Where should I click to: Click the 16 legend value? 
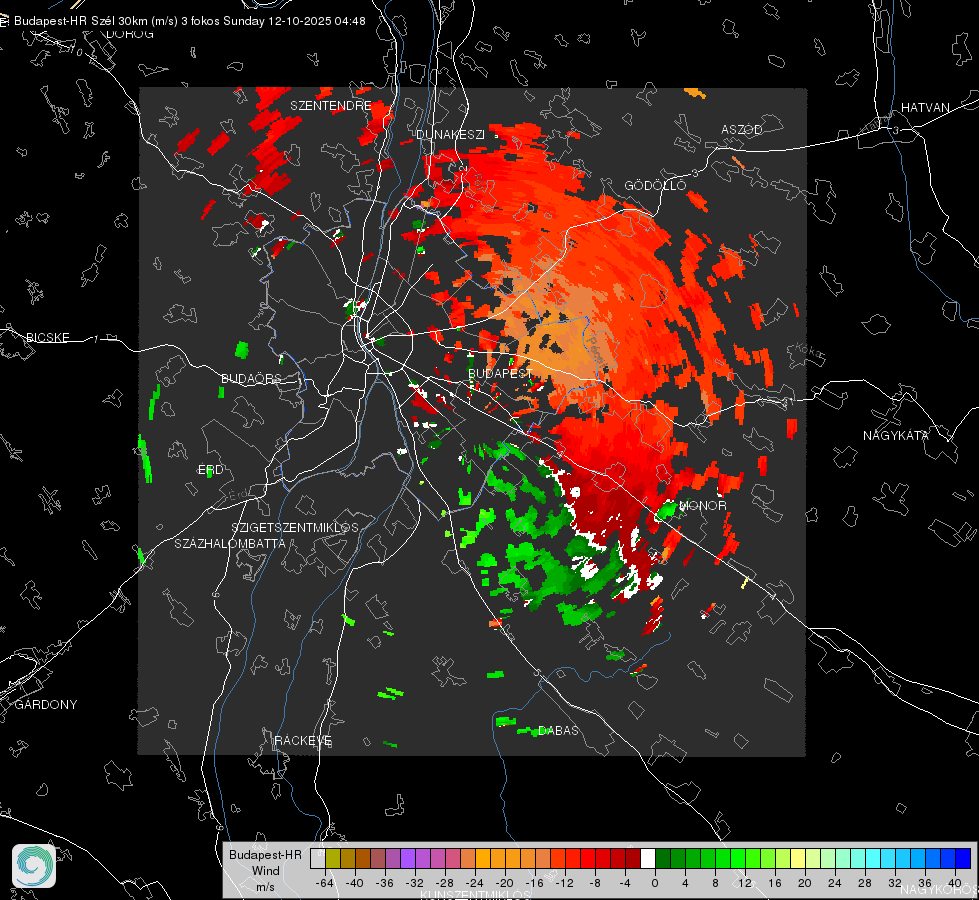(x=775, y=883)
